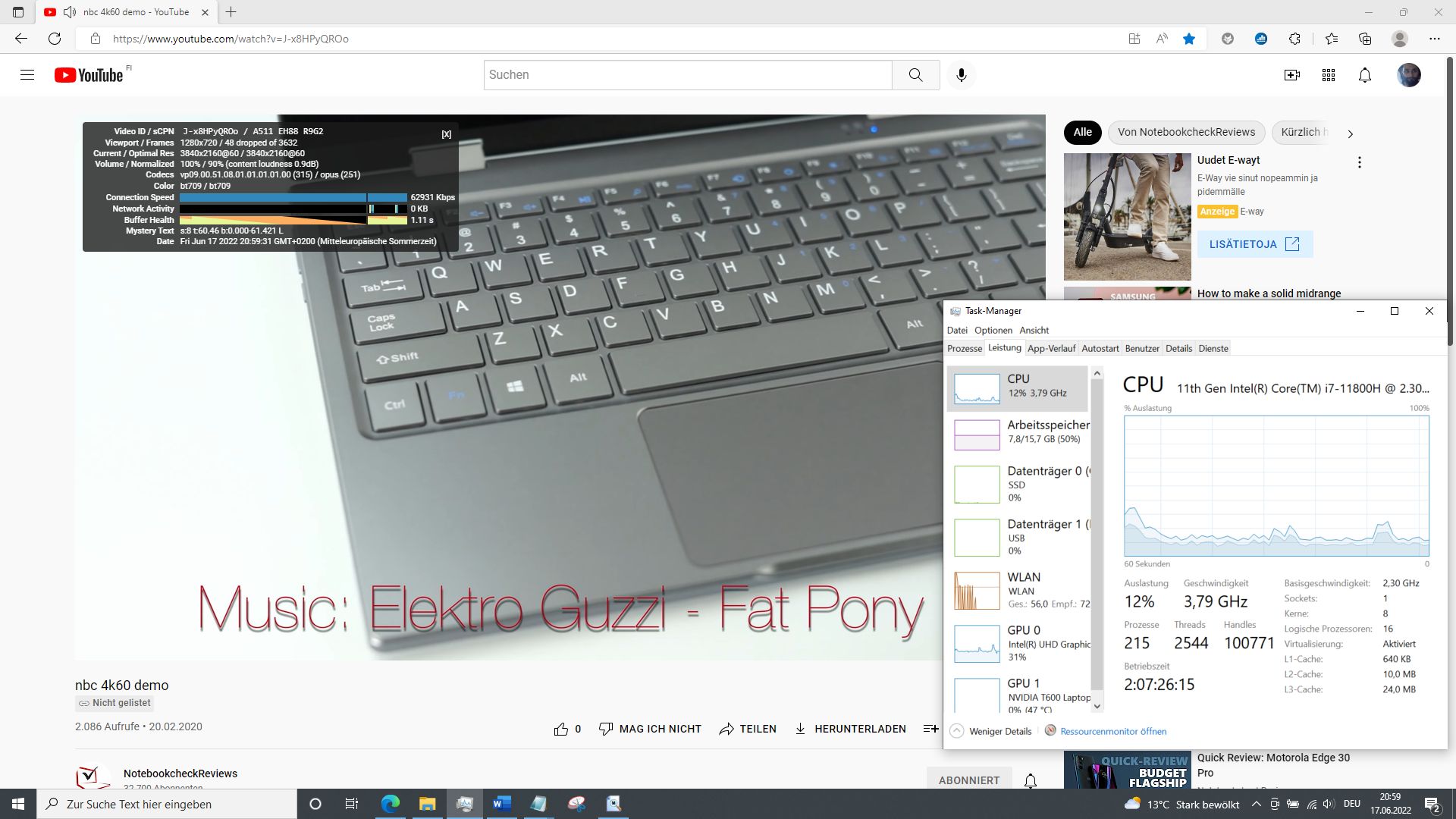Click the YouTube search input field
Image resolution: width=1456 pixels, height=819 pixels.
688,75
